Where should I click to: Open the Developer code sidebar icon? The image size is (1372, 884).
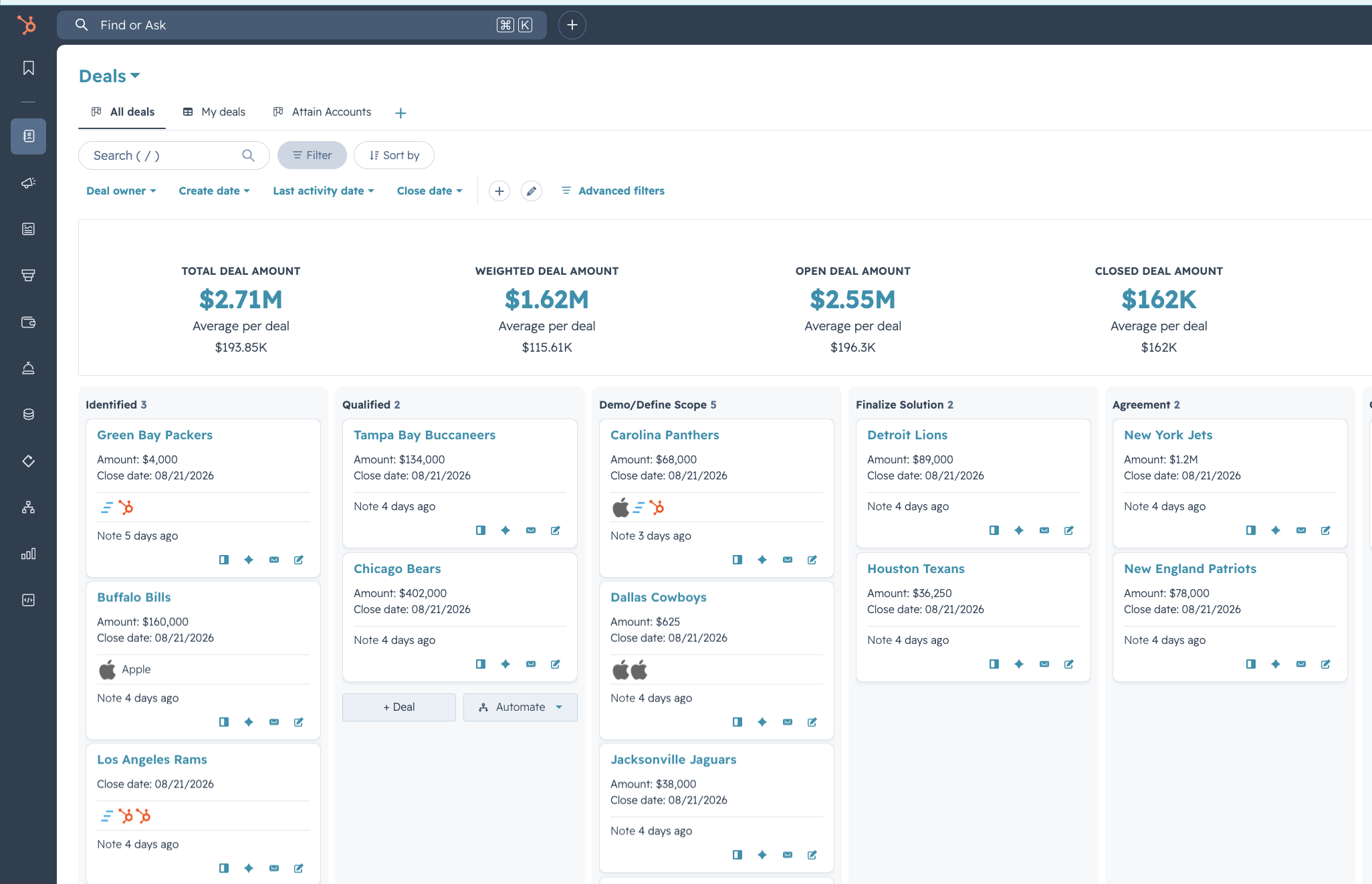coord(28,600)
